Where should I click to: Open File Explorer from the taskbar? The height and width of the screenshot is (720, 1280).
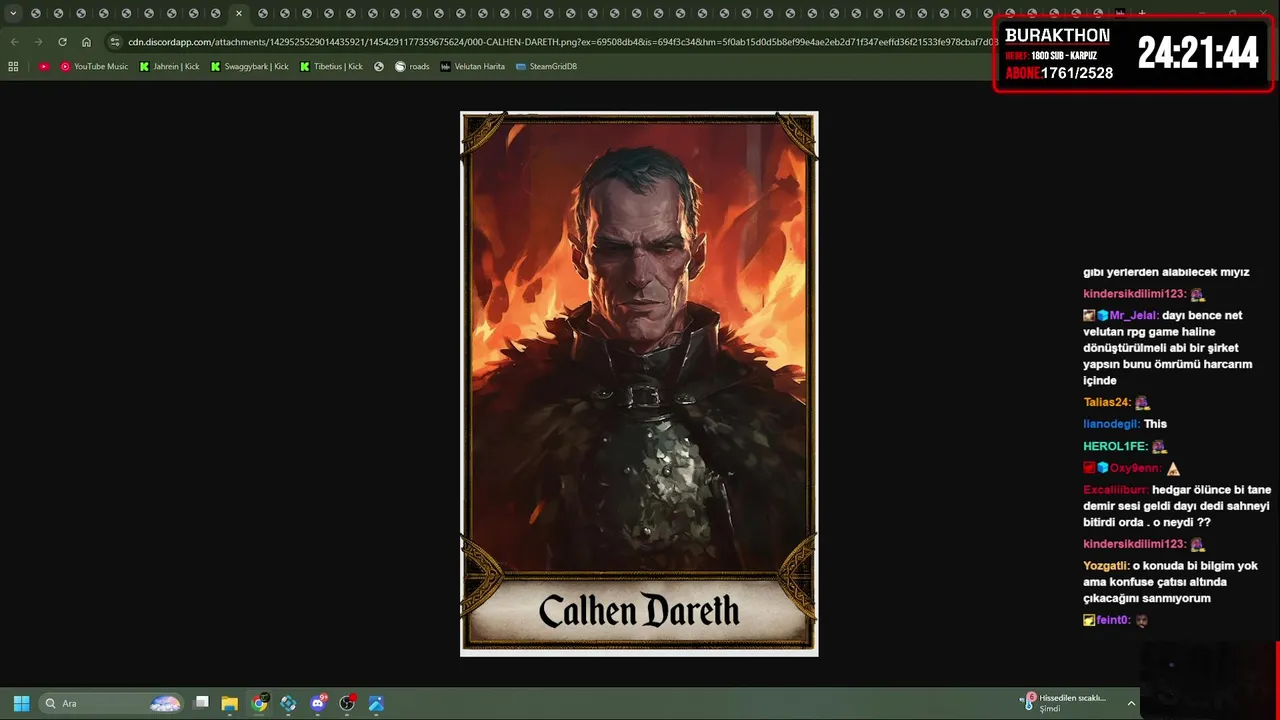229,703
